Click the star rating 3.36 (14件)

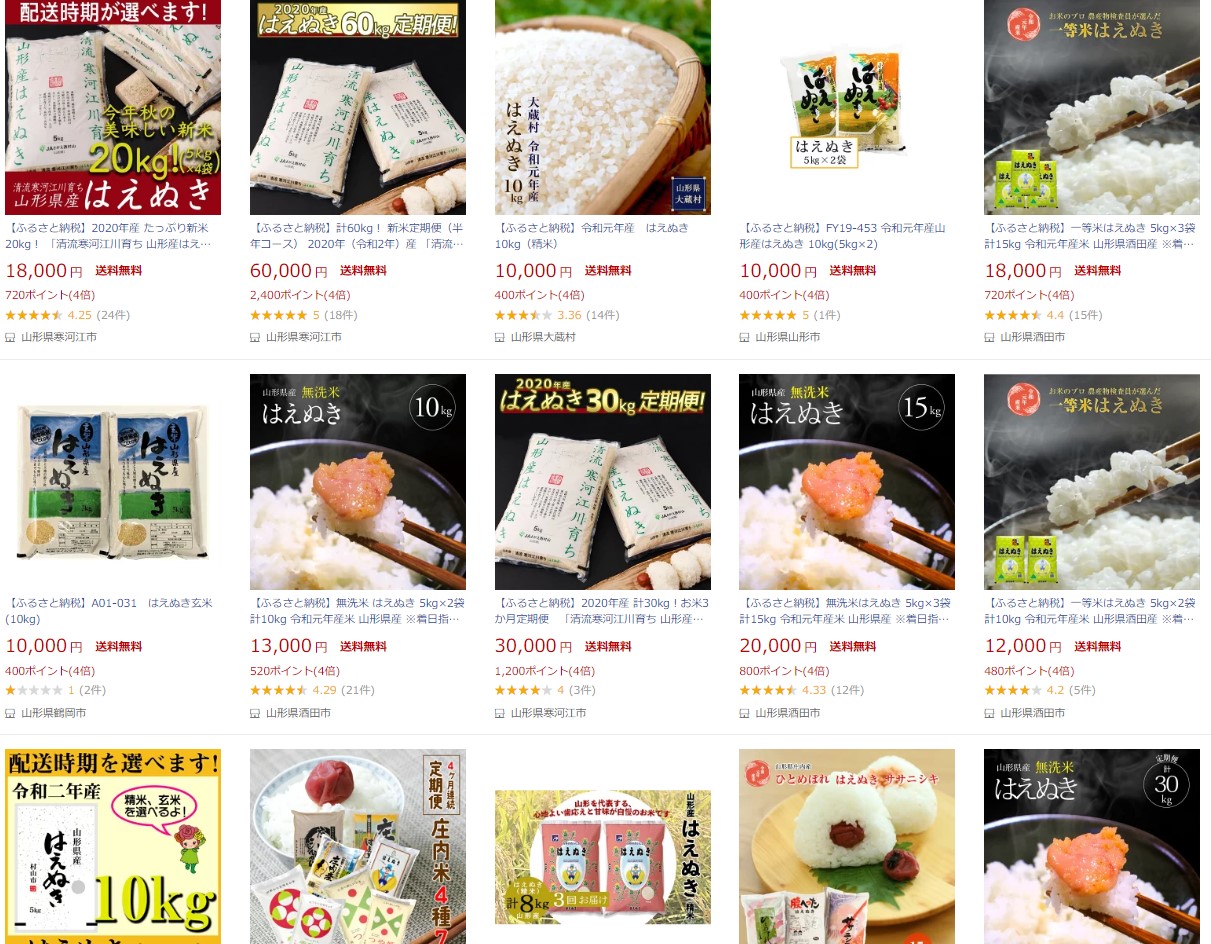(556, 315)
